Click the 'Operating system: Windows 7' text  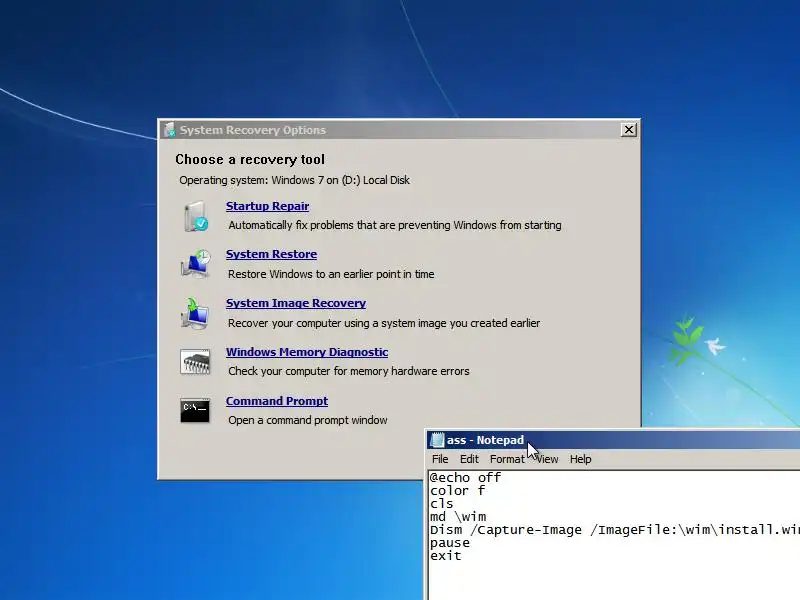[294, 180]
